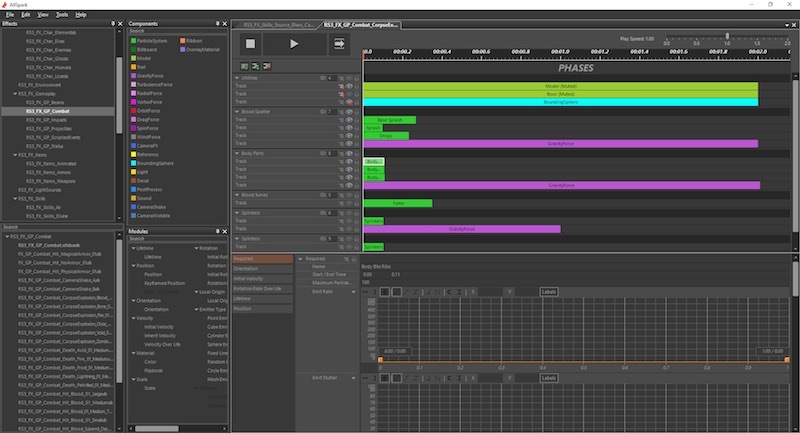Select the Orientation module tab
The height and width of the screenshot is (433, 800).
[x=263, y=269]
